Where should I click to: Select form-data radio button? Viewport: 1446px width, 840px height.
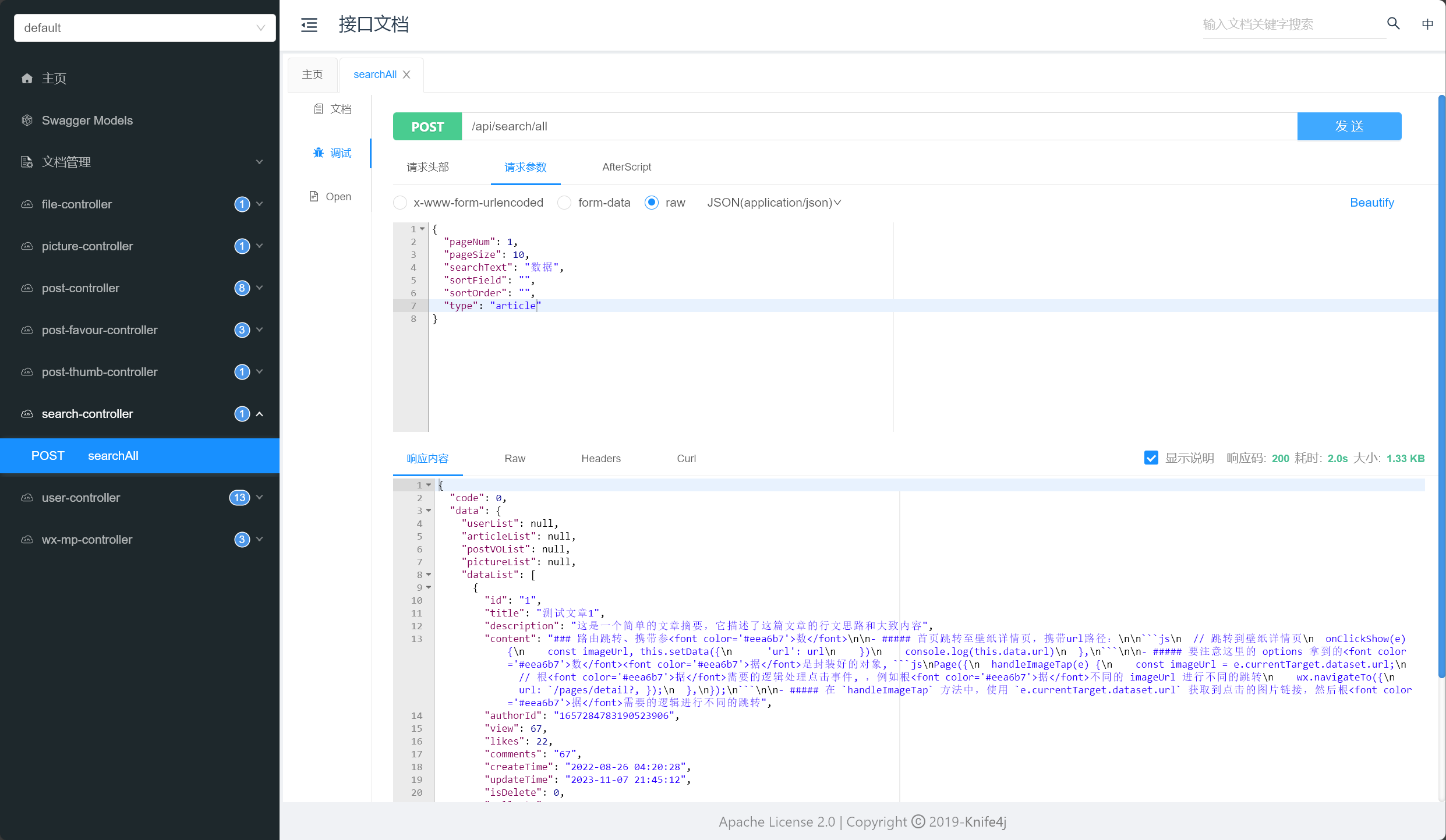pos(564,203)
